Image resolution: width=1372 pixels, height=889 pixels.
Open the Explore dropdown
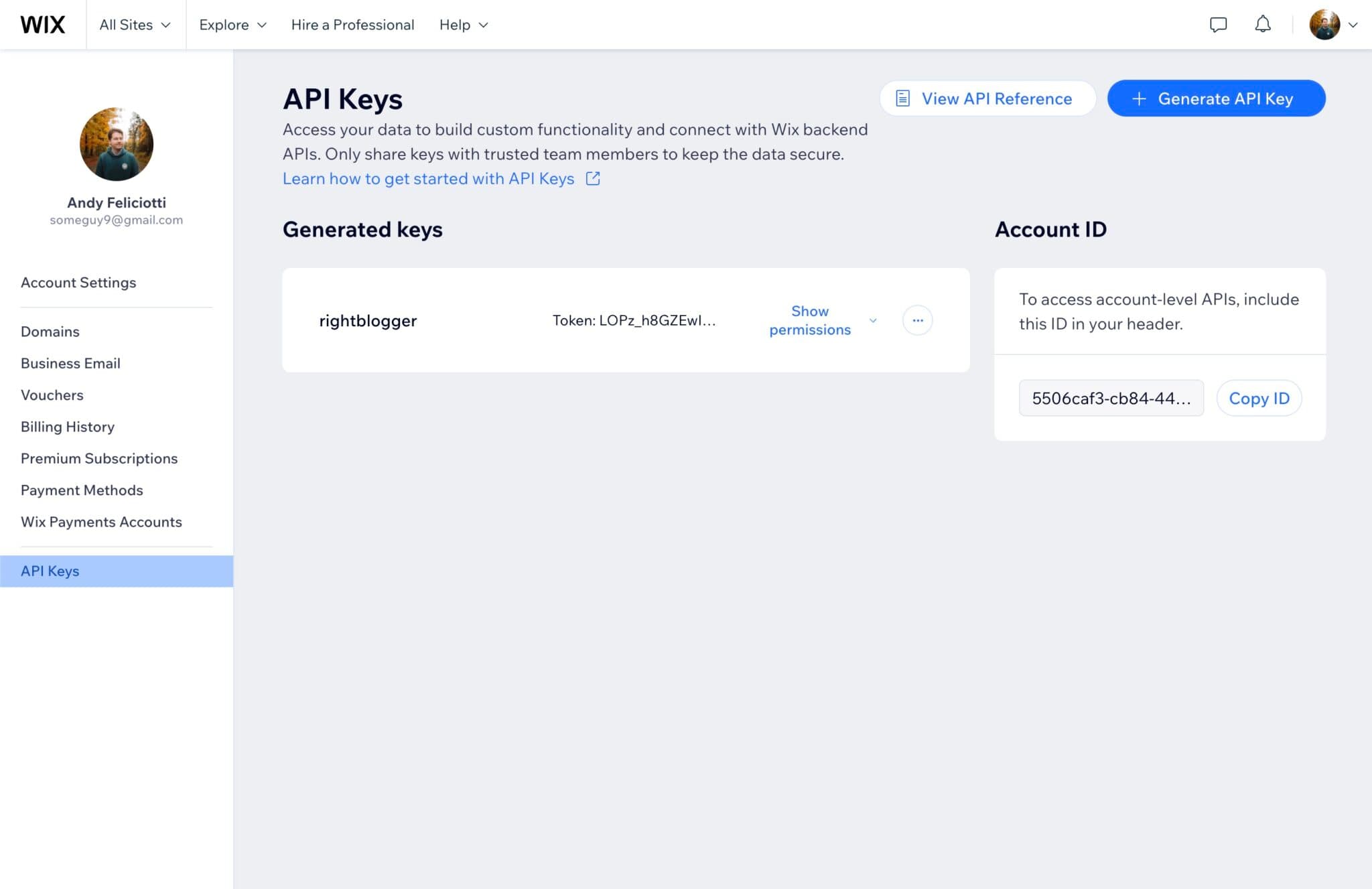coord(232,24)
